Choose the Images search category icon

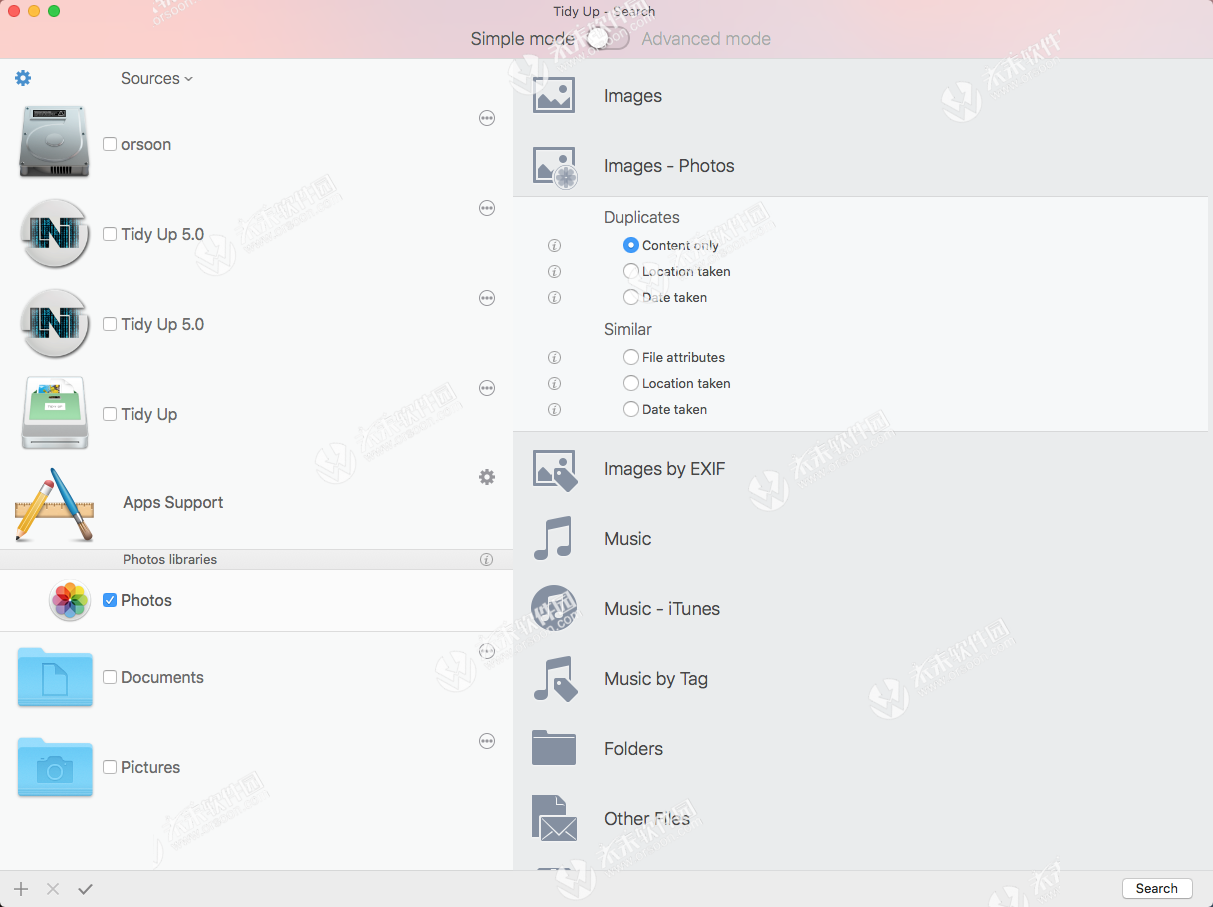[x=554, y=95]
